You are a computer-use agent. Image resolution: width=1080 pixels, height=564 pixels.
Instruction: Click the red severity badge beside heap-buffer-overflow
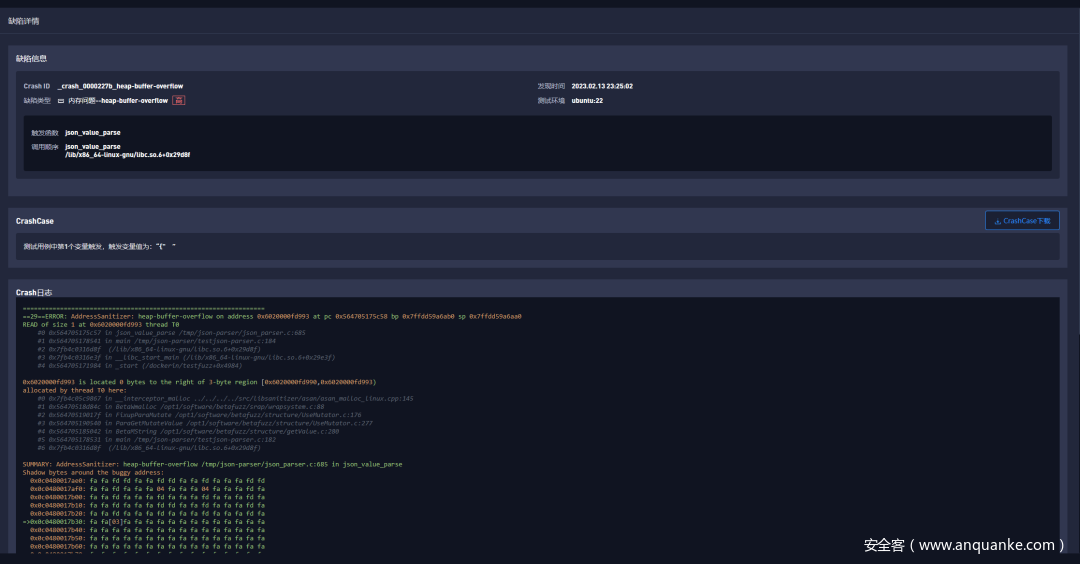[x=179, y=100]
